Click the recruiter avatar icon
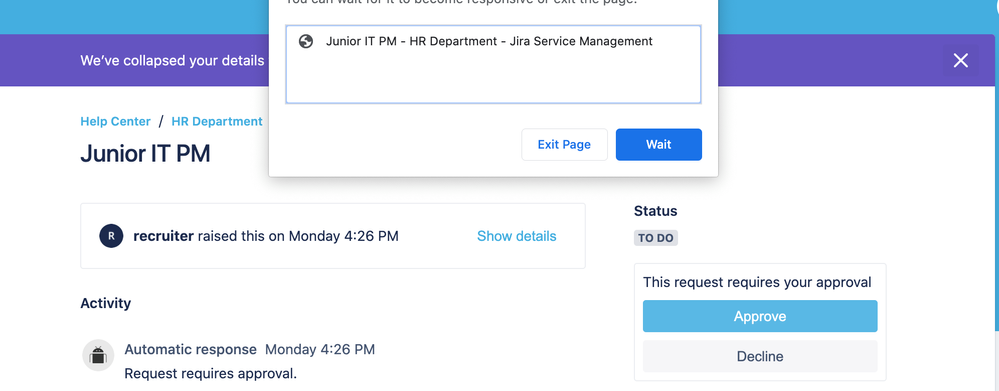This screenshot has width=999, height=391. click(111, 236)
